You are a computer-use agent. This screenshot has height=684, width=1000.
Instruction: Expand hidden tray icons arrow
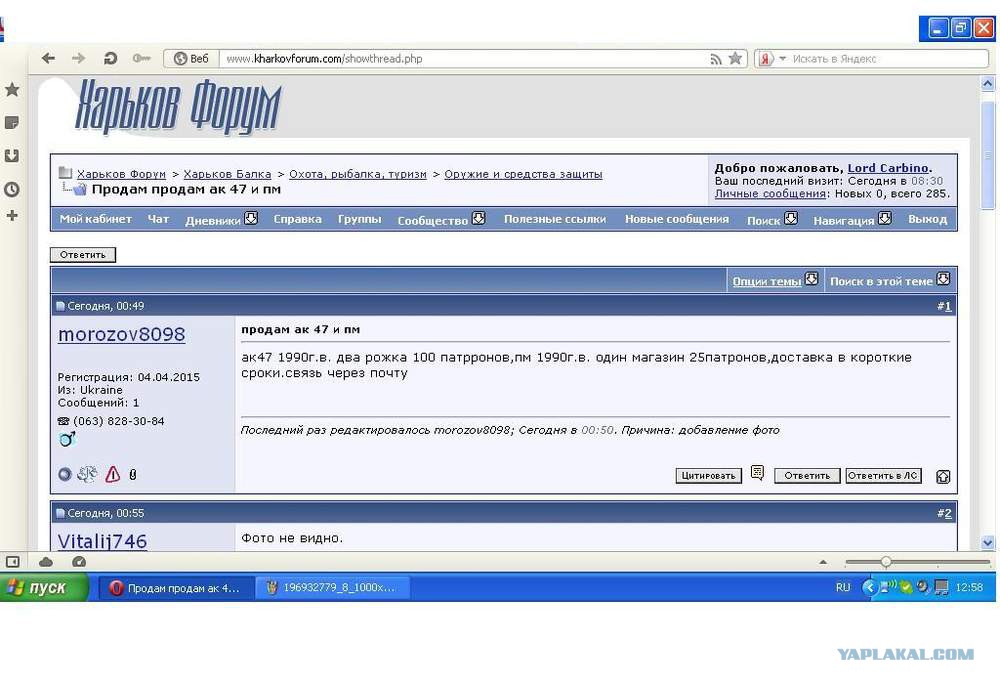click(868, 587)
